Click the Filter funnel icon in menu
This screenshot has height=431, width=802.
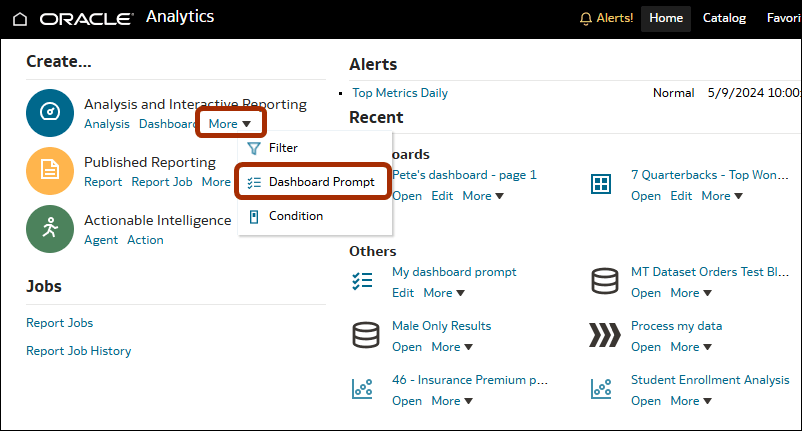click(254, 148)
